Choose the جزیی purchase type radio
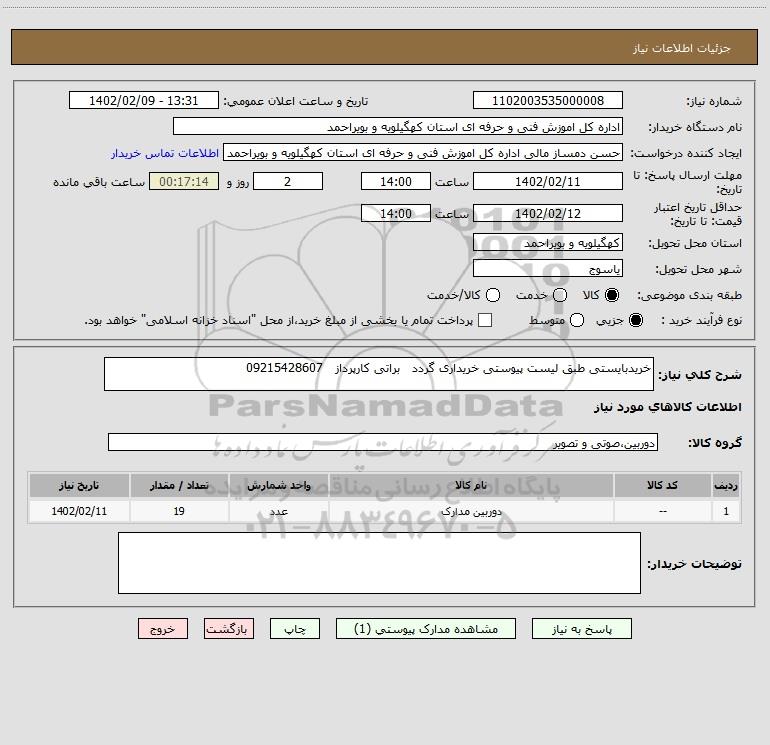The width and height of the screenshot is (770, 745). tap(636, 320)
